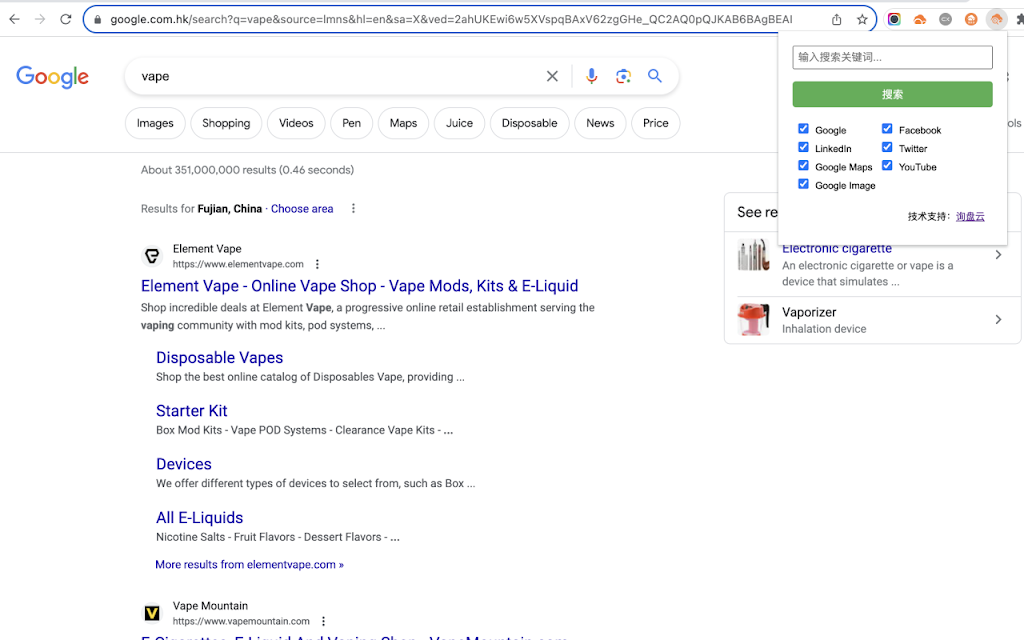Open the Devices sitelink

(184, 464)
